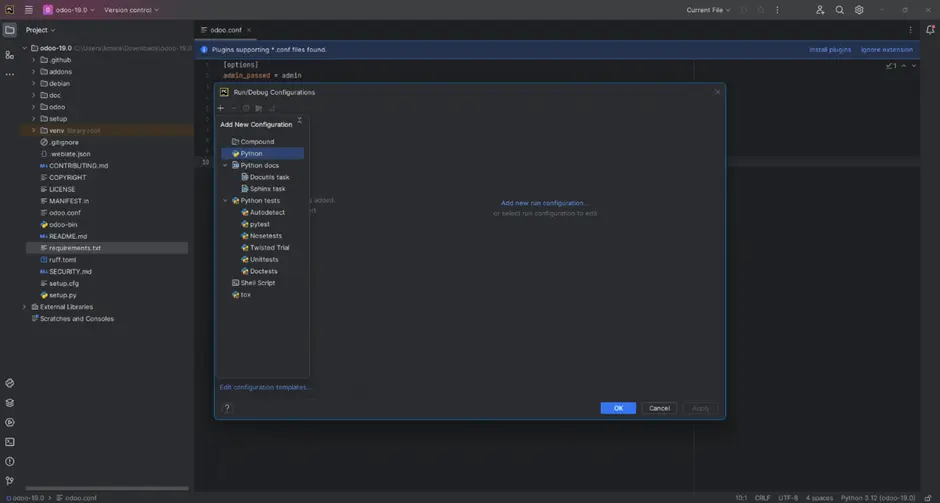Click Edit configuration templates link
940x503 pixels.
click(x=266, y=387)
